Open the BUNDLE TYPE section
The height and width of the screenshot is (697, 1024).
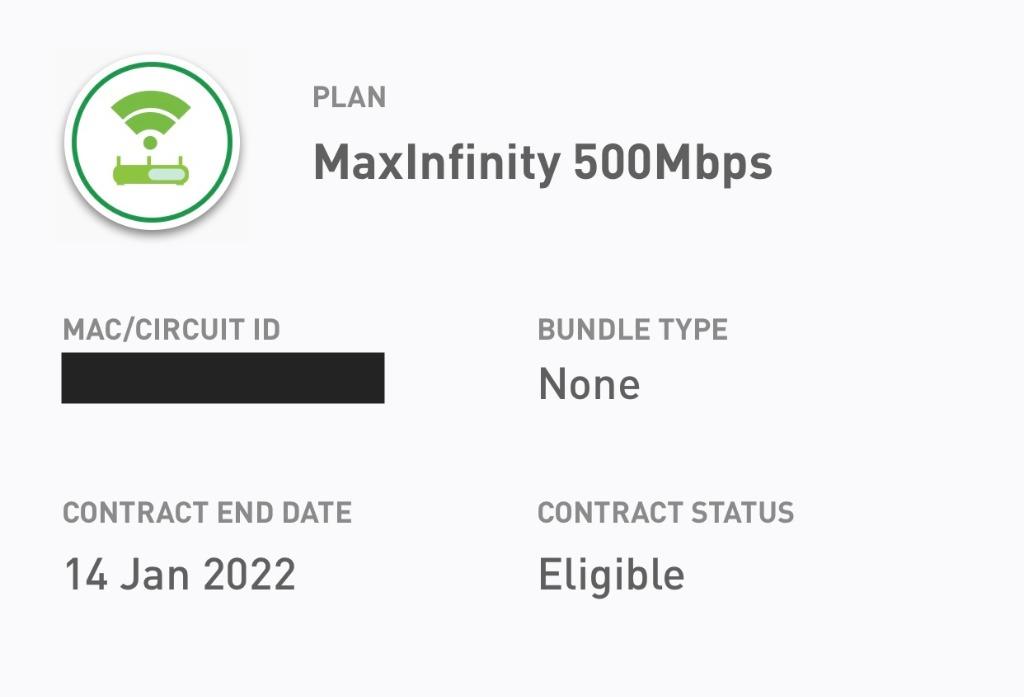(x=632, y=328)
